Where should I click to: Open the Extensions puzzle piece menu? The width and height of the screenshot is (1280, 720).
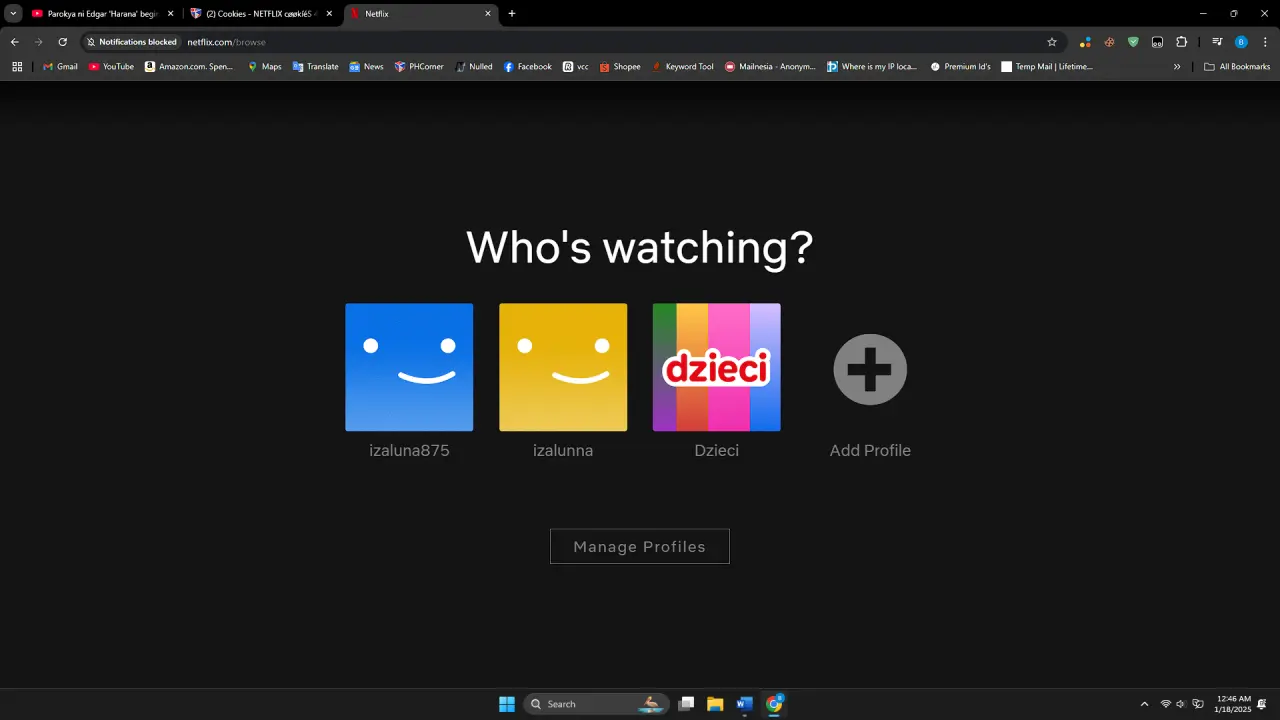tap(1181, 42)
